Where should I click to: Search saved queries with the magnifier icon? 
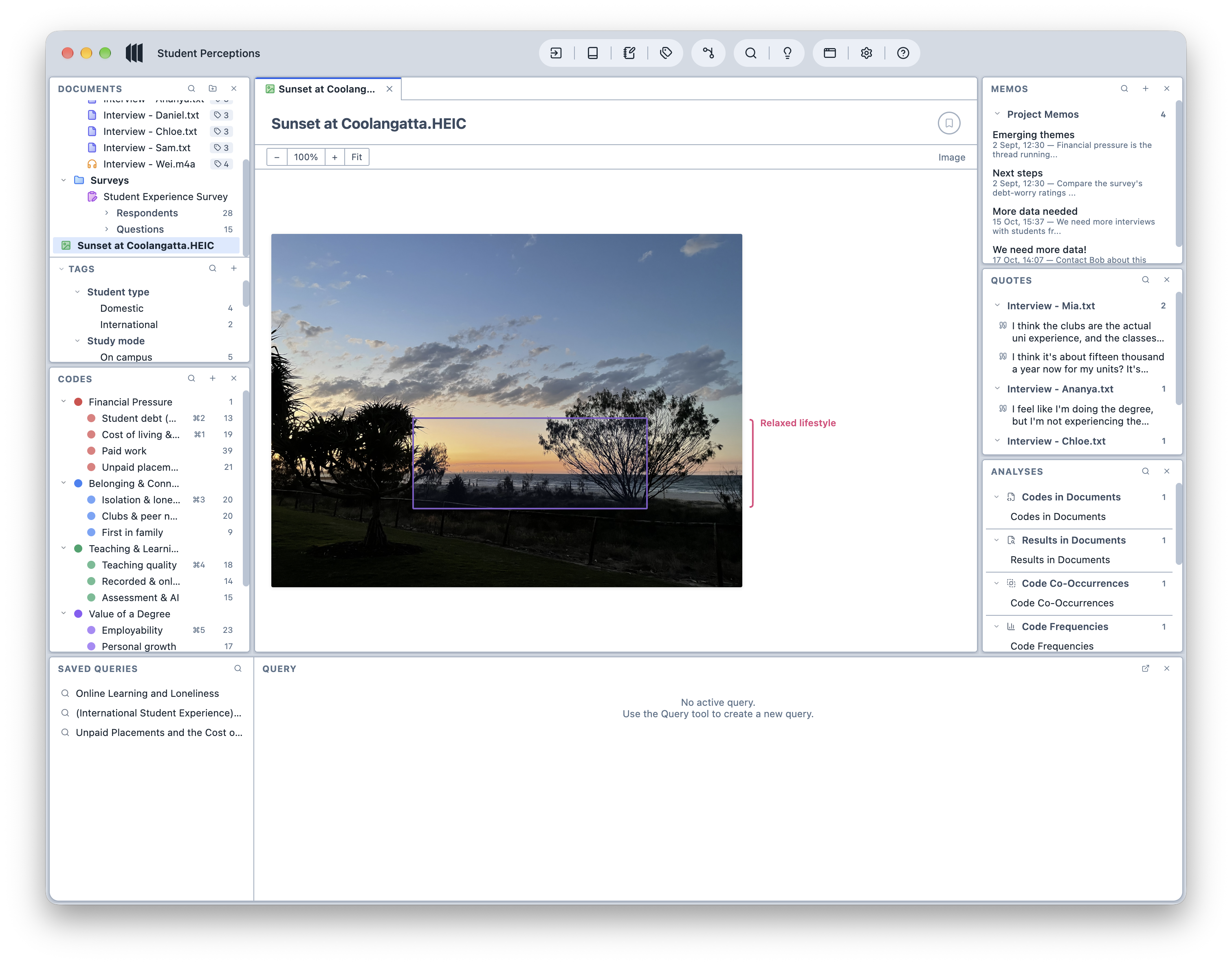(x=238, y=668)
